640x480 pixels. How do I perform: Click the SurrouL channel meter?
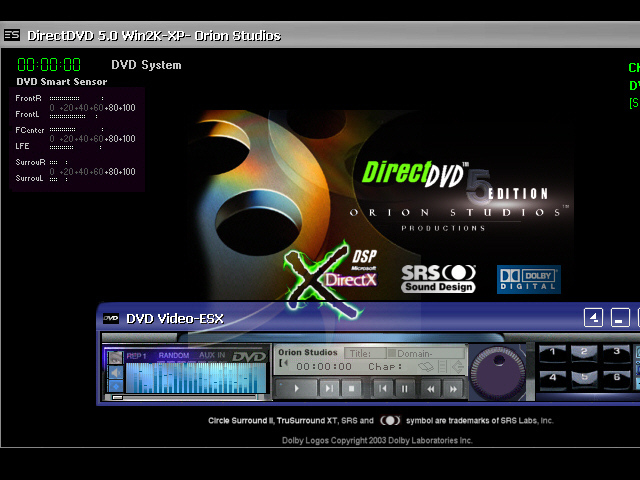(x=42, y=178)
